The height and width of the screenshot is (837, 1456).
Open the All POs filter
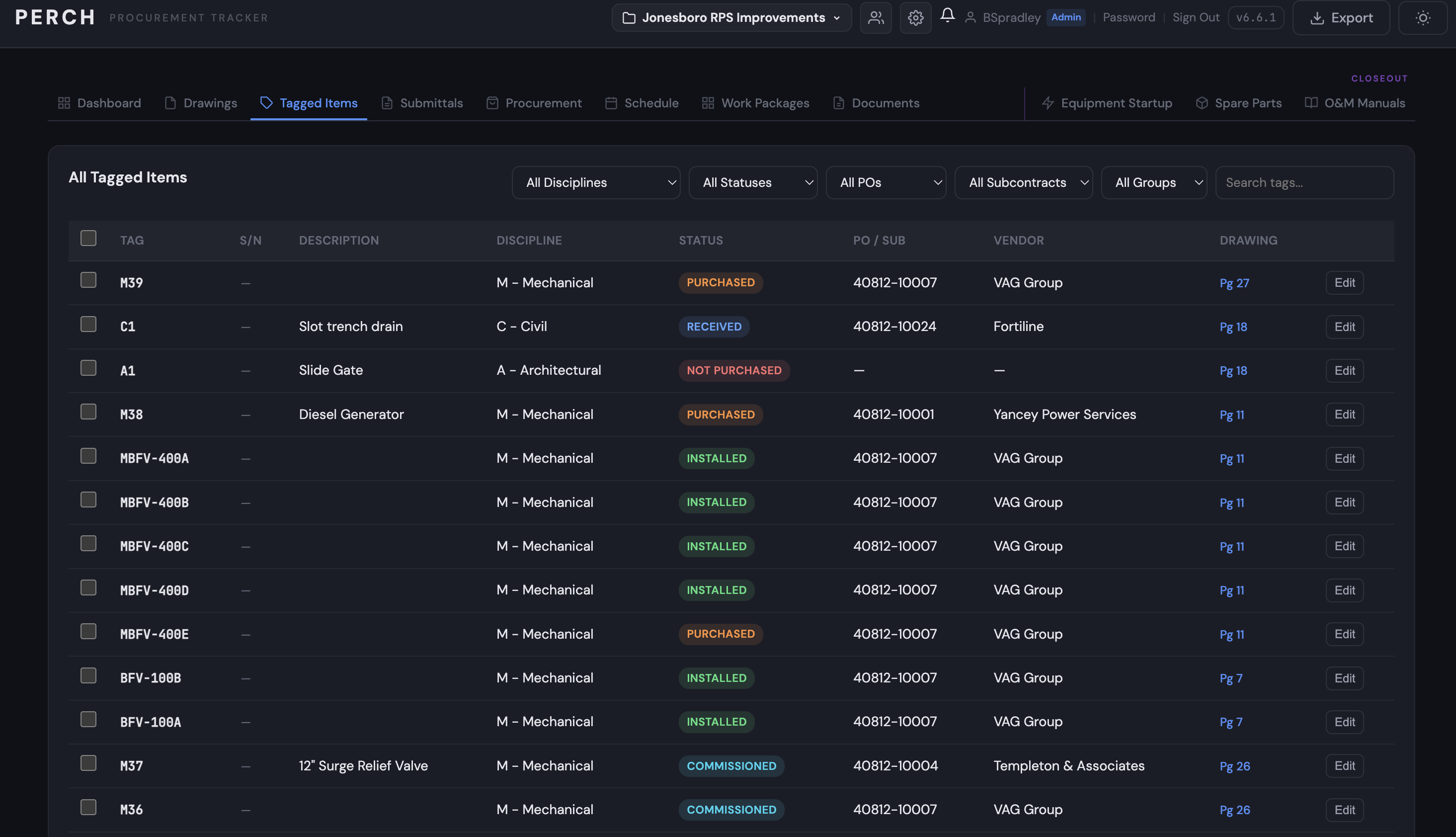click(x=886, y=183)
